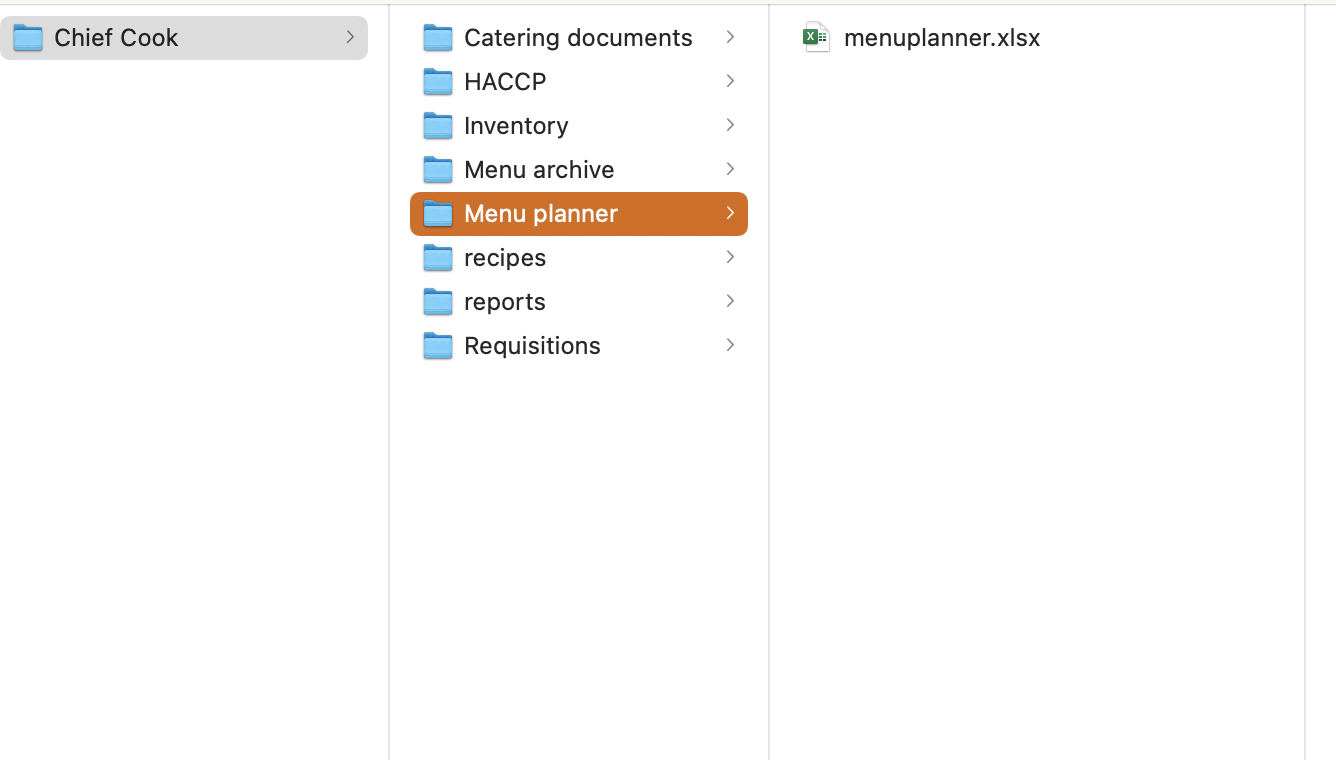Select the "recipes" folder name
Screen dimensions: 1336x760
[505, 258]
